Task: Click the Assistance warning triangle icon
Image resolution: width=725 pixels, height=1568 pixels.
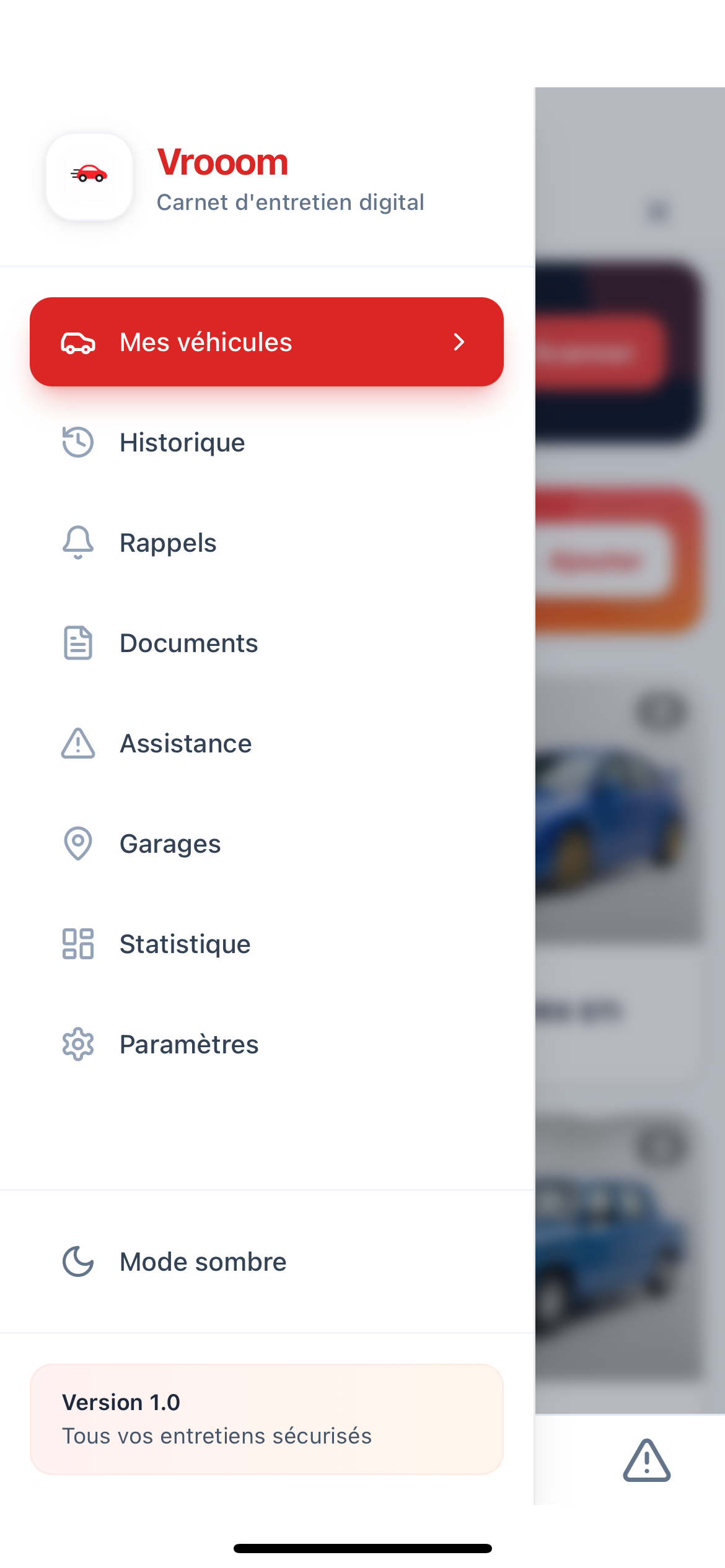Action: 78,743
